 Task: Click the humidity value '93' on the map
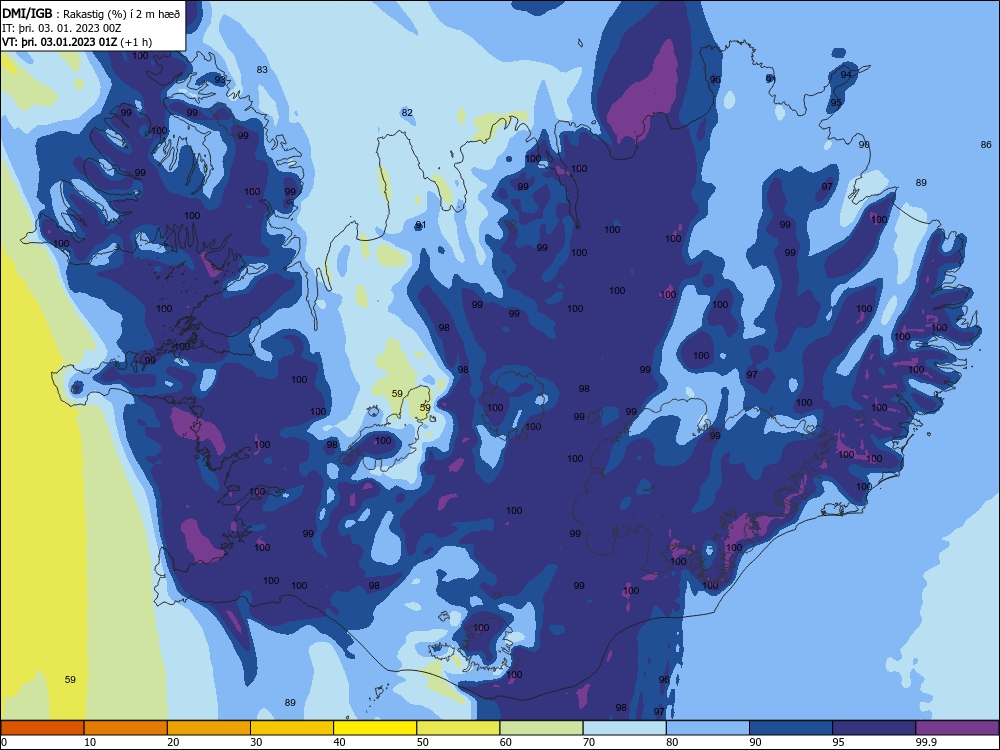click(220, 80)
